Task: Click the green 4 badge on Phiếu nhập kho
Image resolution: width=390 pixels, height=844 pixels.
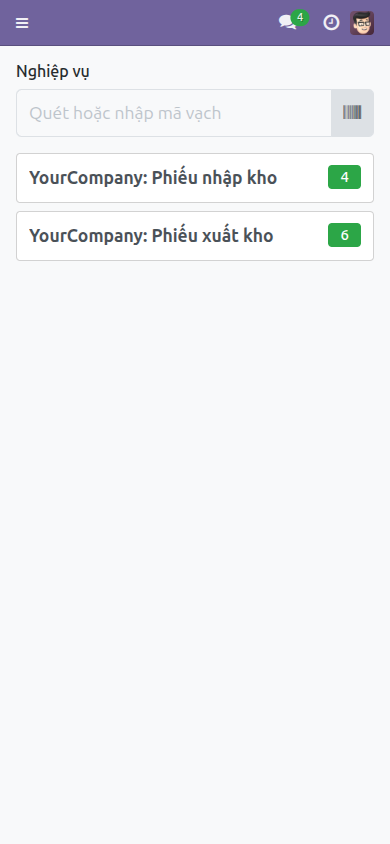Action: pyautogui.click(x=344, y=177)
